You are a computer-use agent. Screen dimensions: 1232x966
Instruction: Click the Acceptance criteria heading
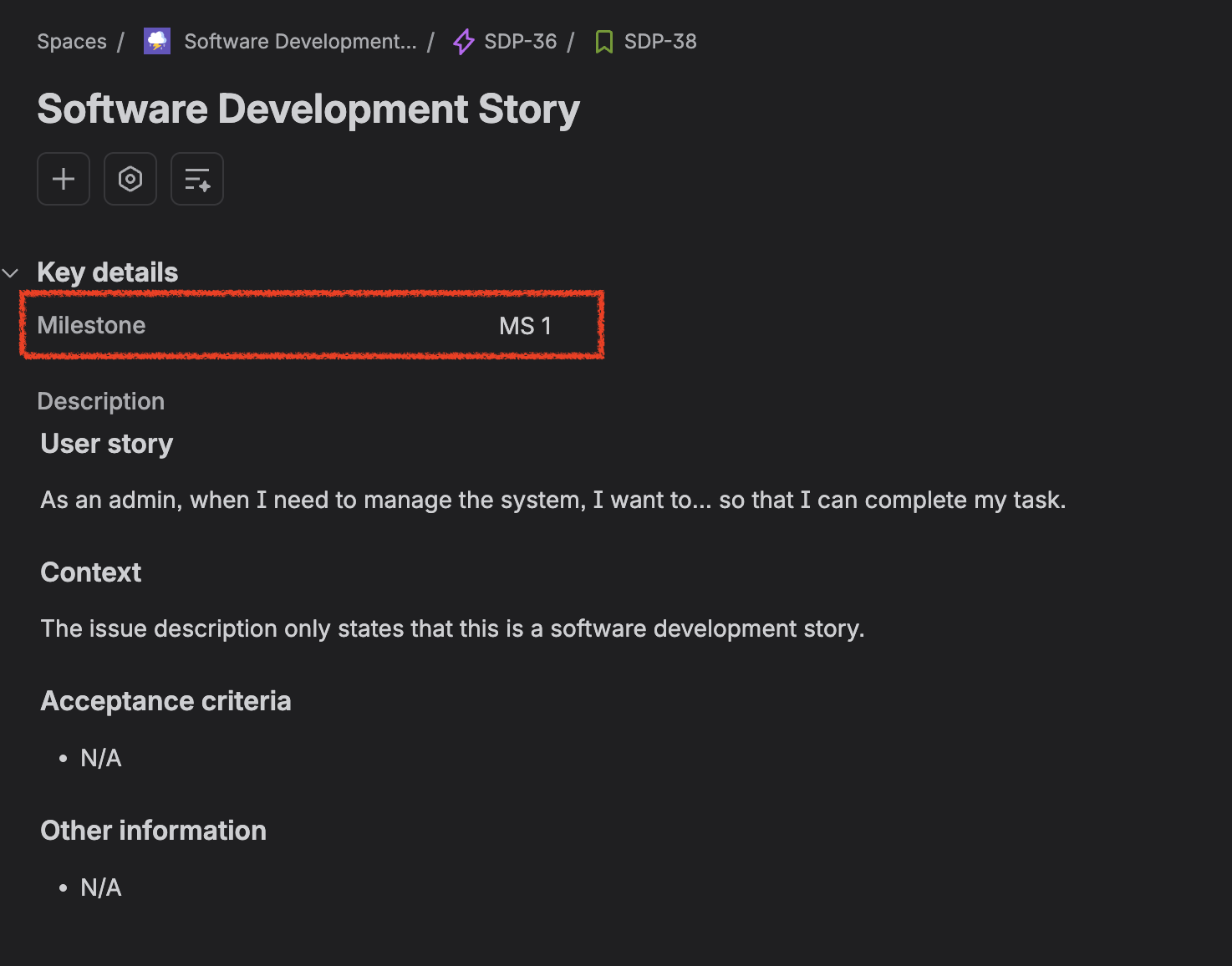pyautogui.click(x=166, y=701)
